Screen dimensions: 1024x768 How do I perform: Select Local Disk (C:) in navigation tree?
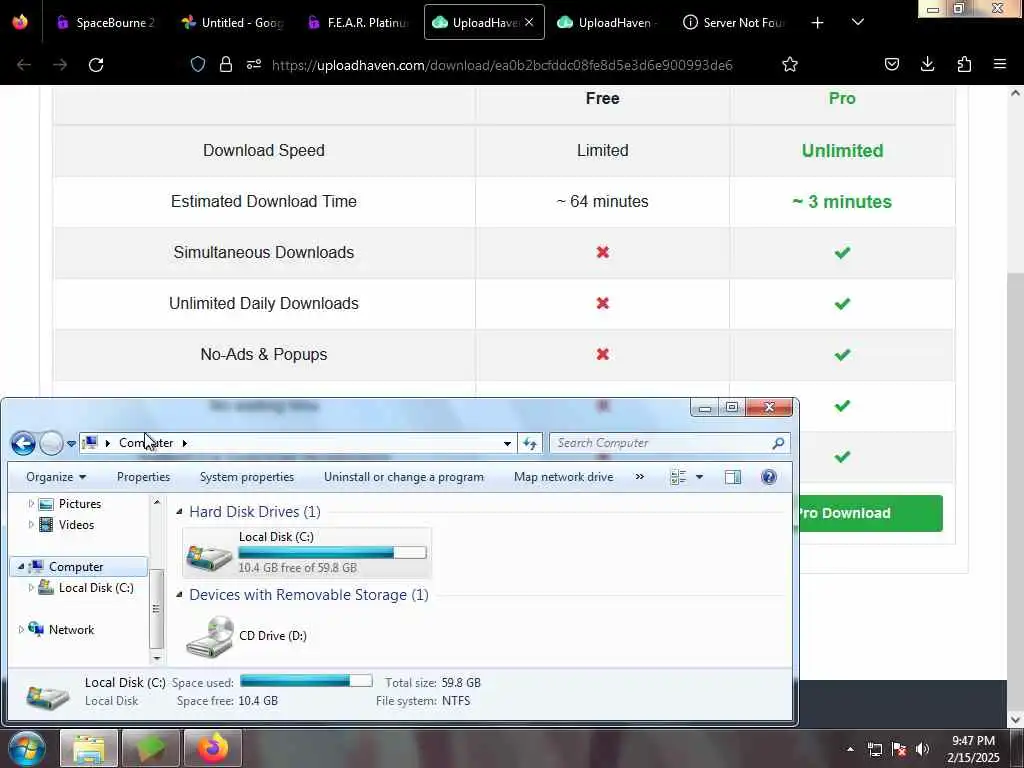(96, 588)
